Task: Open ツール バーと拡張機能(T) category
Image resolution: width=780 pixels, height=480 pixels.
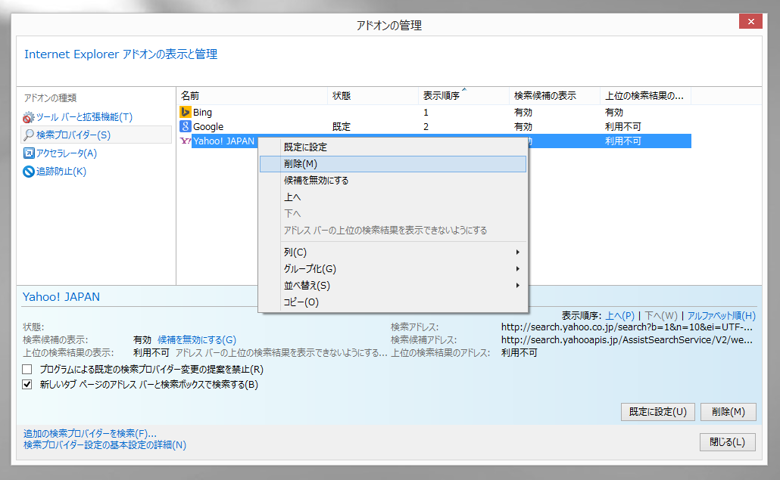Action: coord(84,117)
